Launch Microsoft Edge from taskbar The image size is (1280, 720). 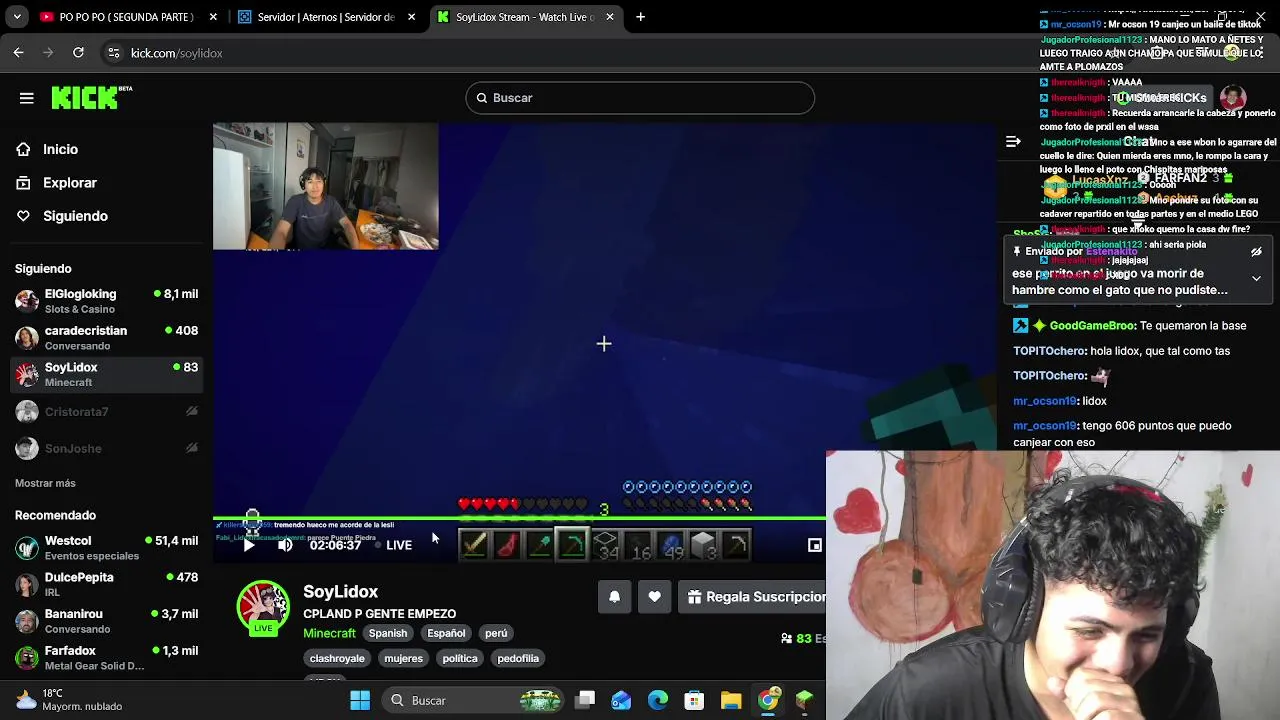pyautogui.click(x=658, y=700)
